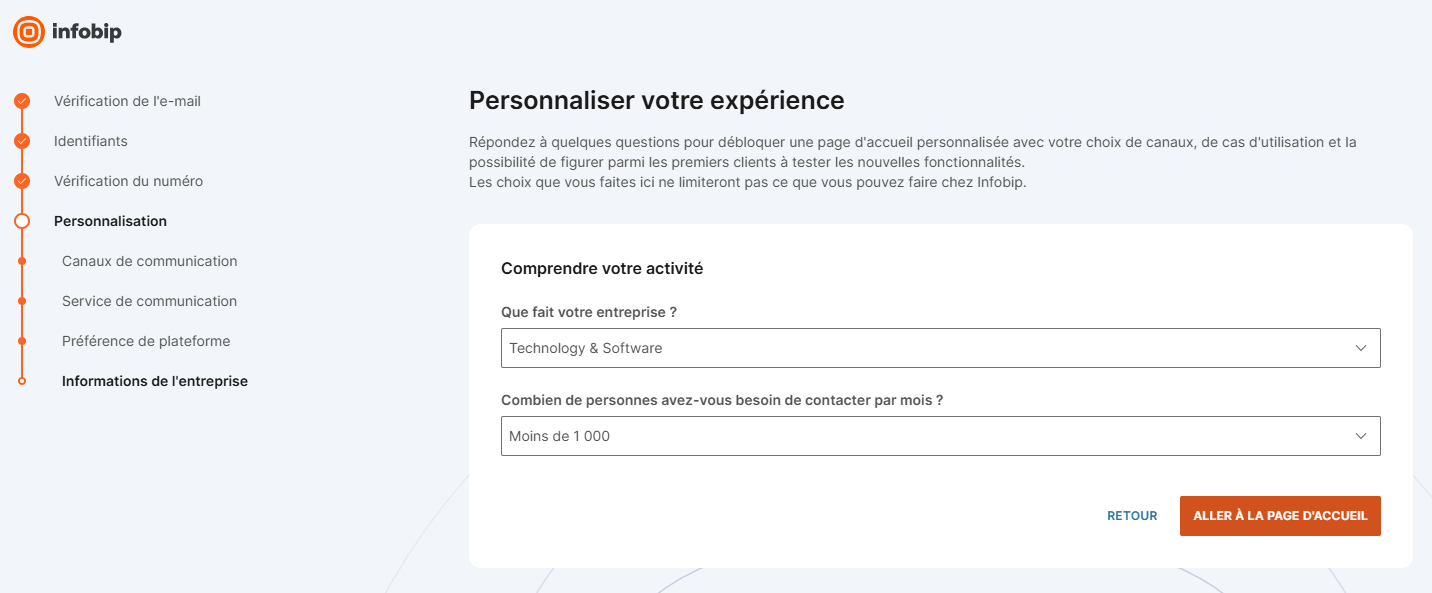Expand the Technology & Software dropdown chevron

(x=1360, y=348)
